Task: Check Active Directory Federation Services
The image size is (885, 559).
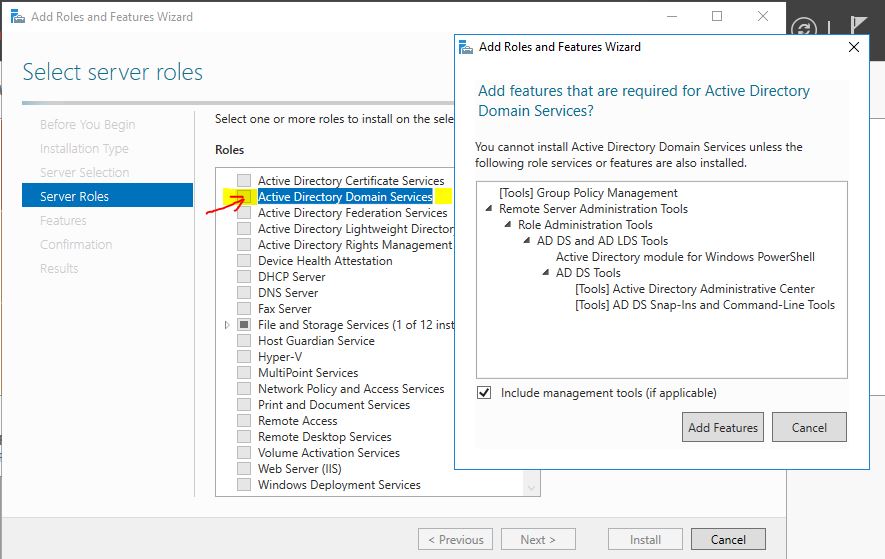Action: point(244,213)
